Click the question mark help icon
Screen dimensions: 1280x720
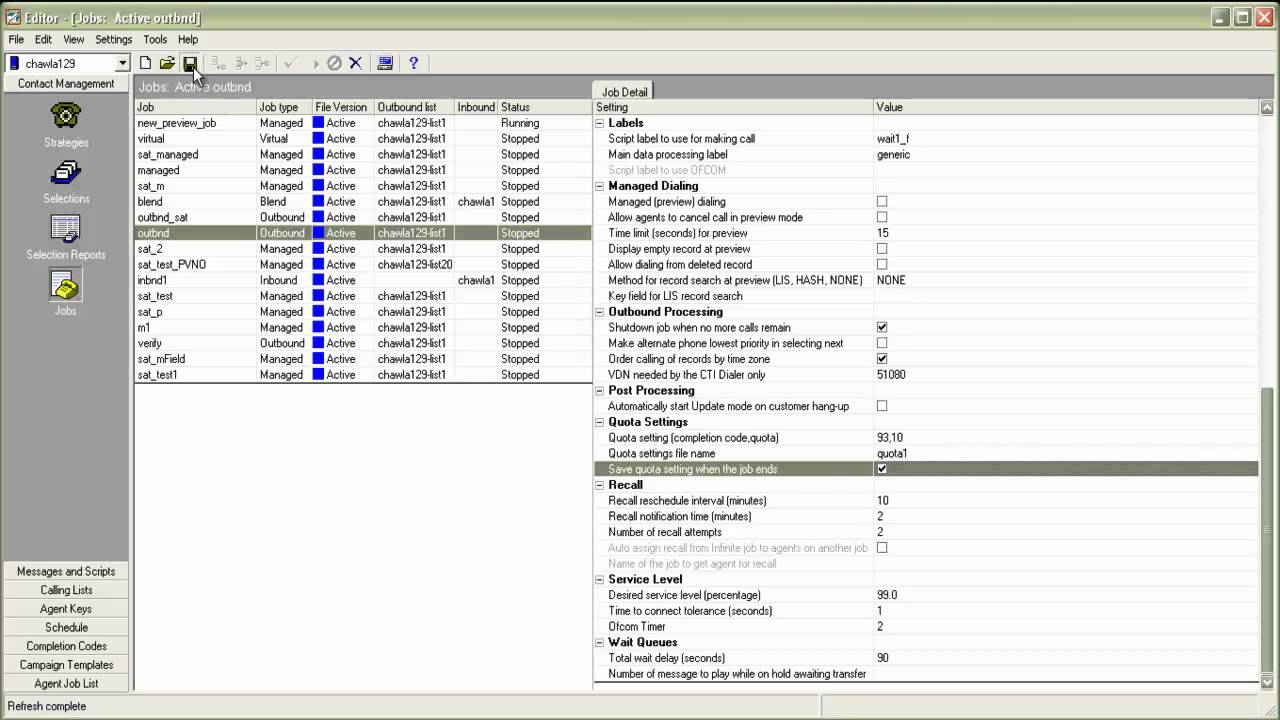[413, 63]
